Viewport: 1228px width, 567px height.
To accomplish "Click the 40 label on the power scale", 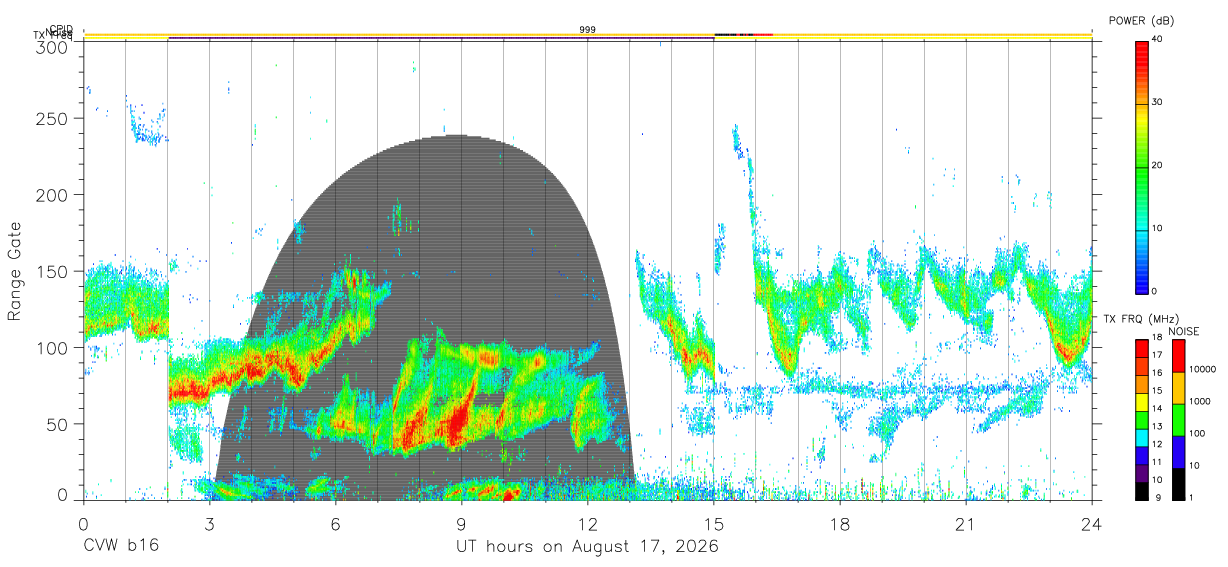I will click(1158, 39).
